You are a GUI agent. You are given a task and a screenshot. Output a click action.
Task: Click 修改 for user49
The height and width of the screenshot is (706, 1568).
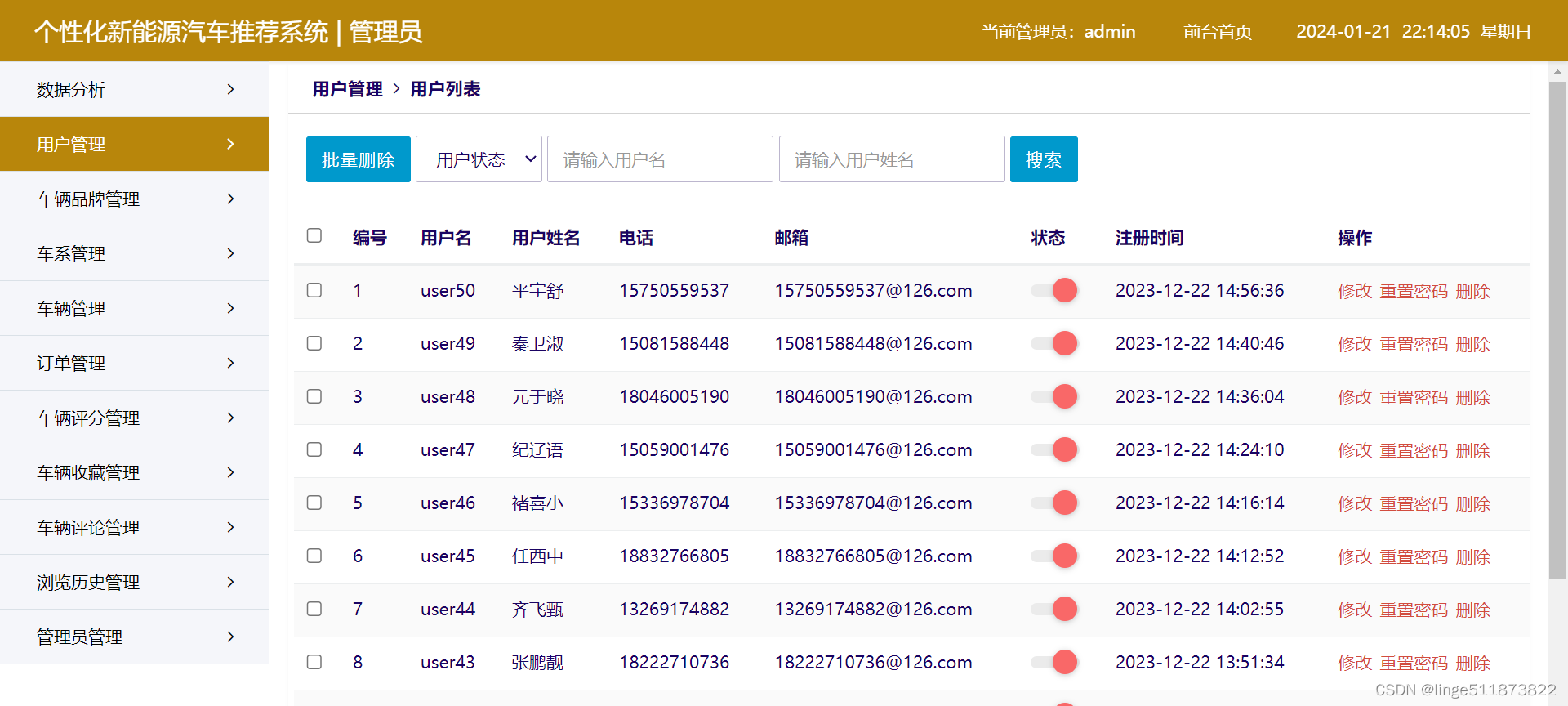(x=1355, y=344)
